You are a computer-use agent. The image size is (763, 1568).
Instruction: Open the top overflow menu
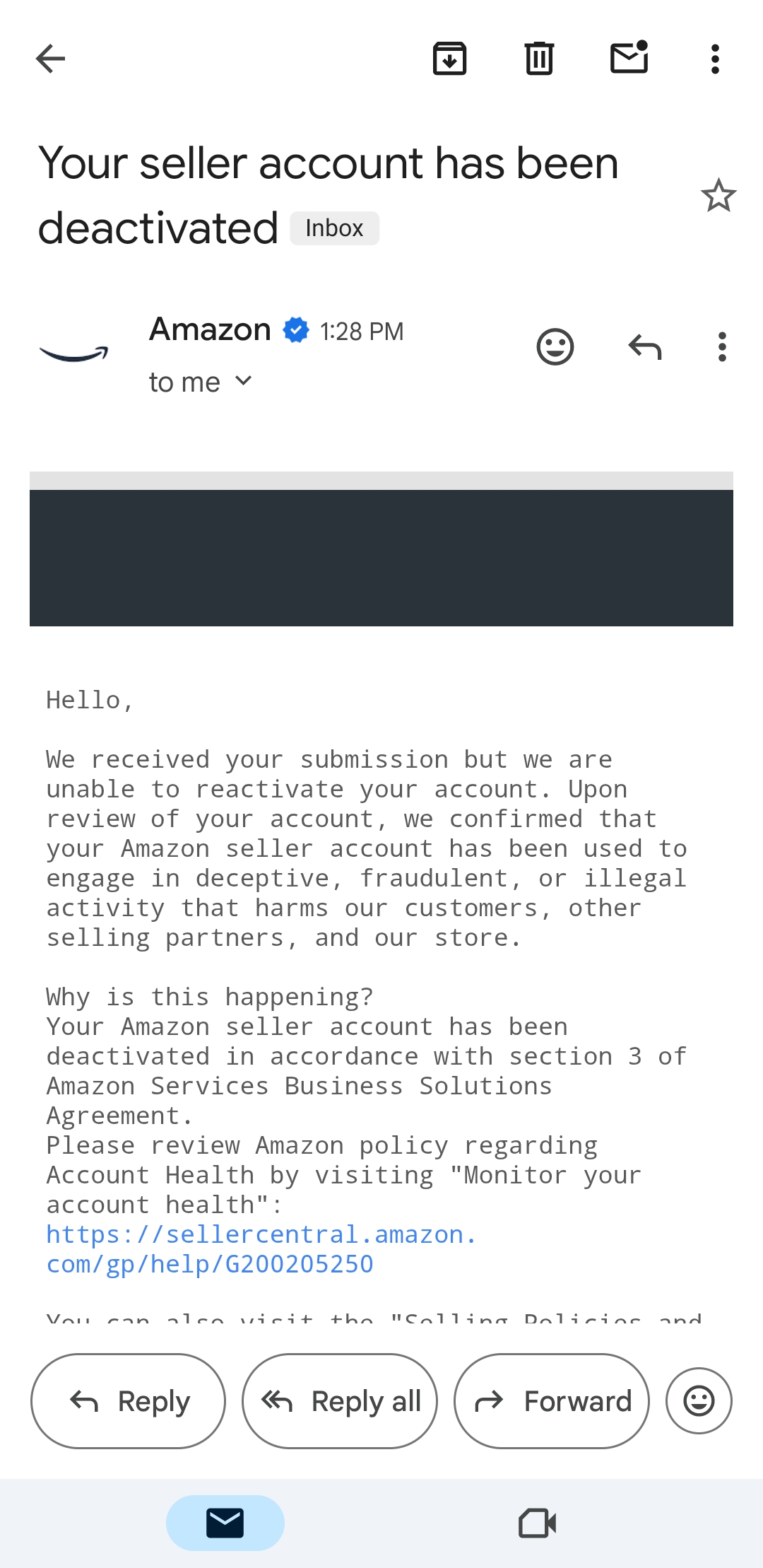(x=715, y=59)
